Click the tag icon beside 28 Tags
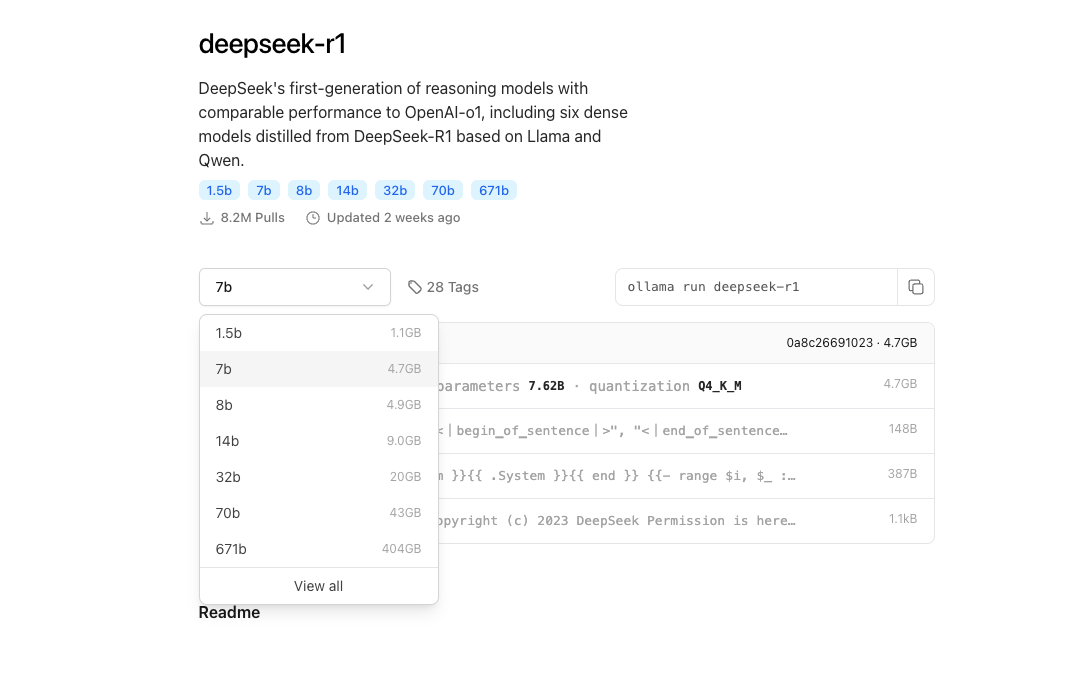Viewport: 1067px width, 683px height. point(414,287)
